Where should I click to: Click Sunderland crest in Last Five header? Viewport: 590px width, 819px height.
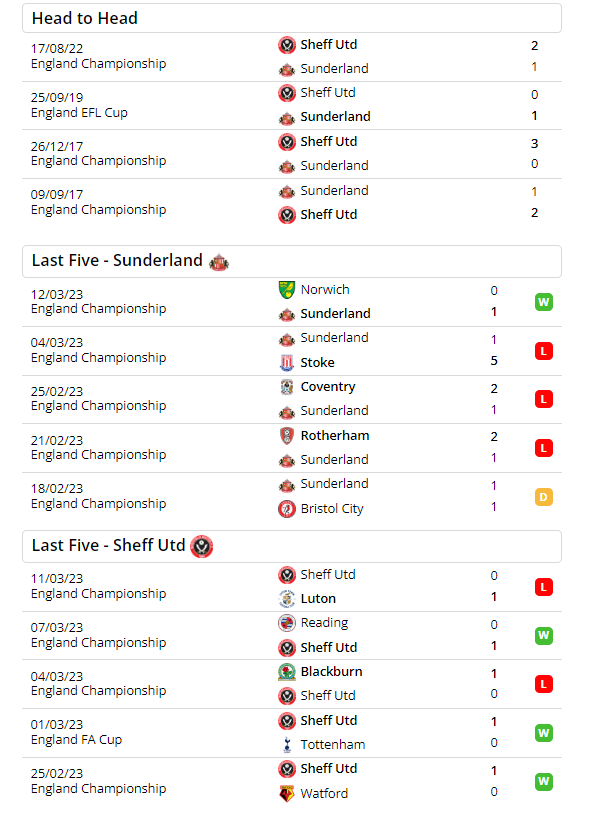(219, 262)
